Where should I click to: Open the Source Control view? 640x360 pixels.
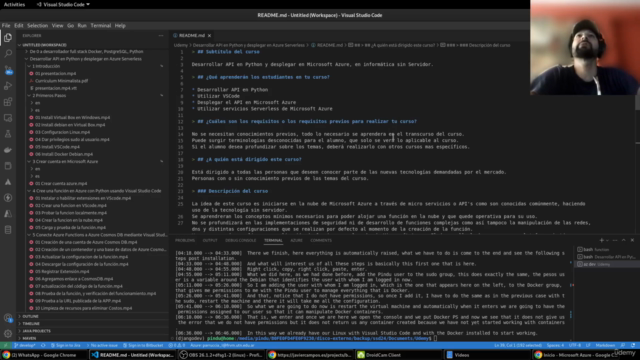point(8,70)
